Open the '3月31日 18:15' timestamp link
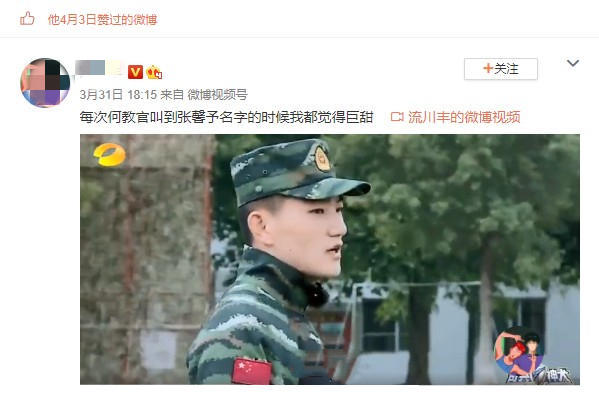 click(118, 95)
